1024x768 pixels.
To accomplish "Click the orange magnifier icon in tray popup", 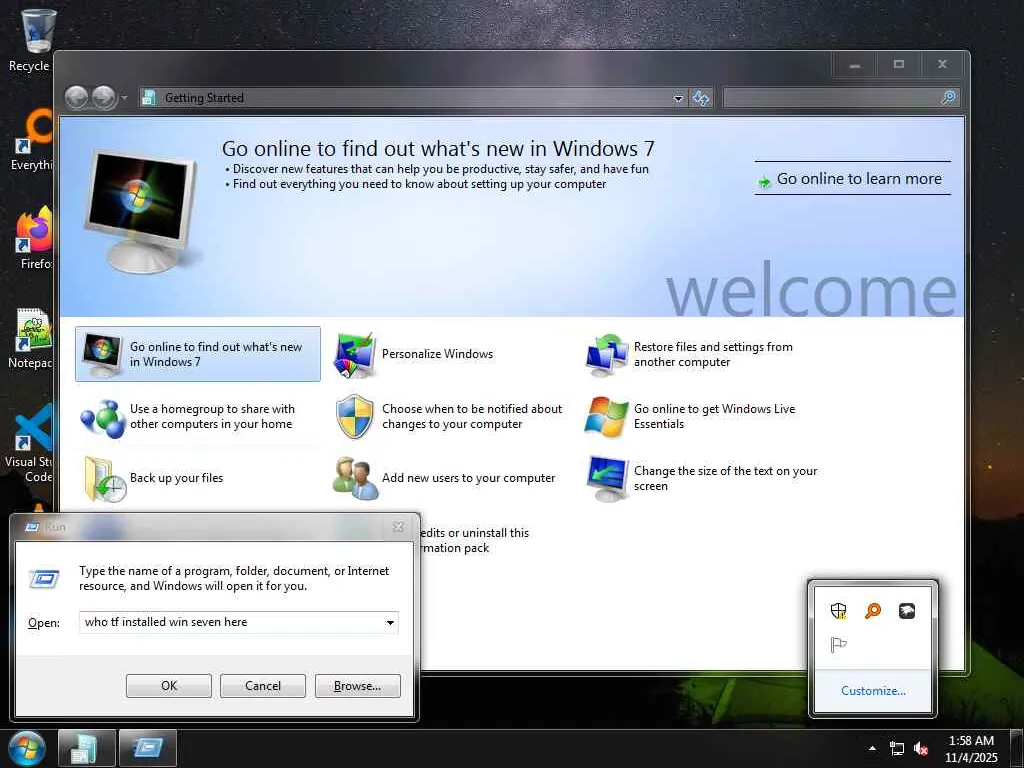I will 872,611.
